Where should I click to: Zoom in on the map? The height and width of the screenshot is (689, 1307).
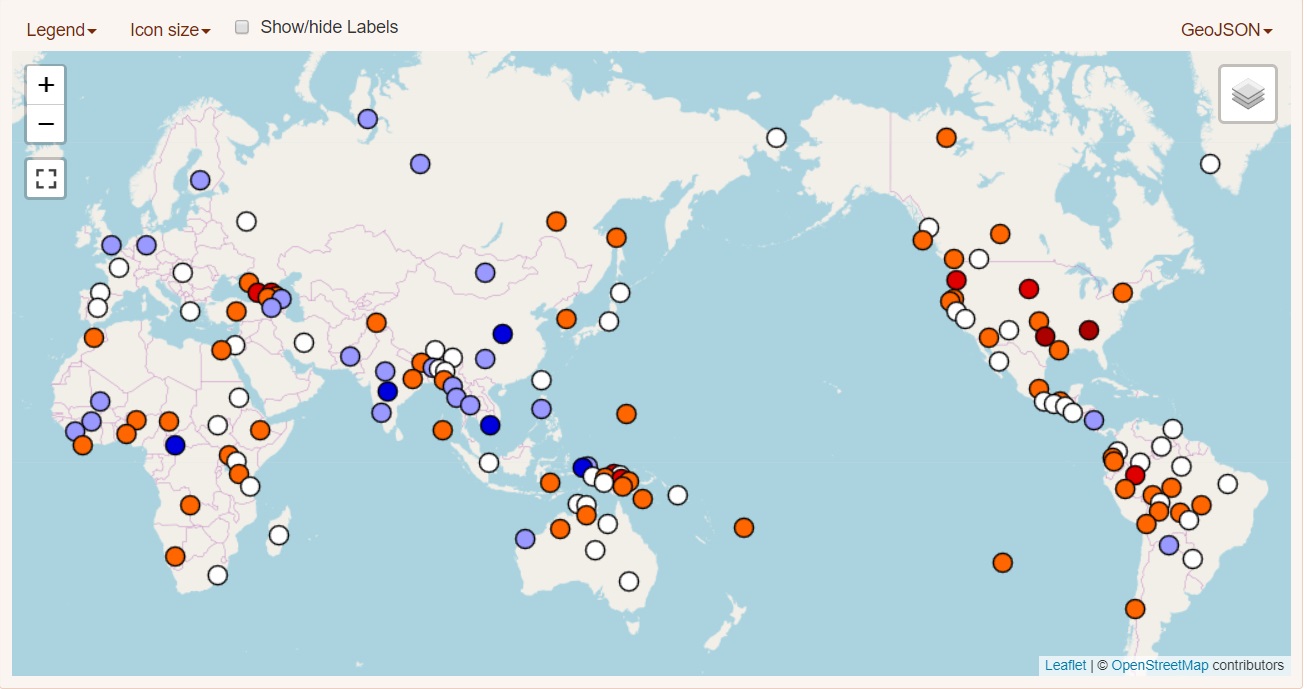point(45,84)
